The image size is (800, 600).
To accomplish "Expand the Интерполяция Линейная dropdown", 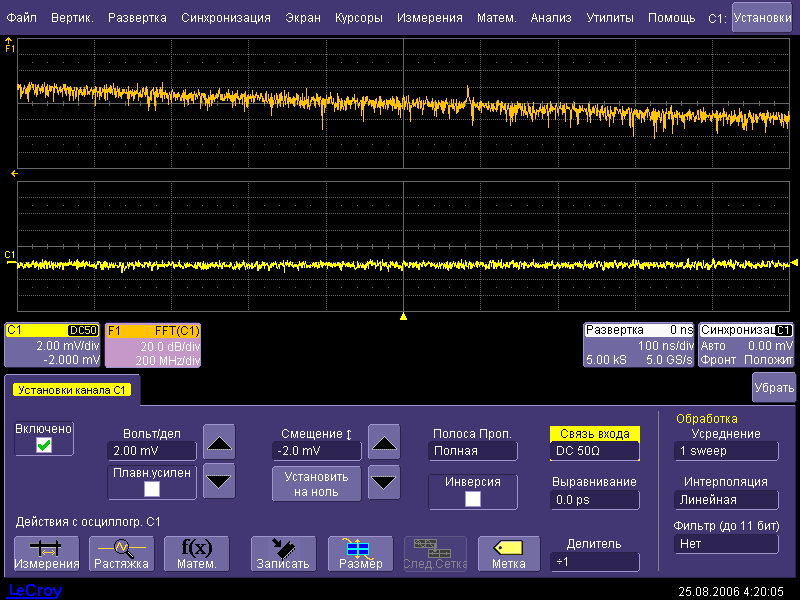I will [725, 499].
